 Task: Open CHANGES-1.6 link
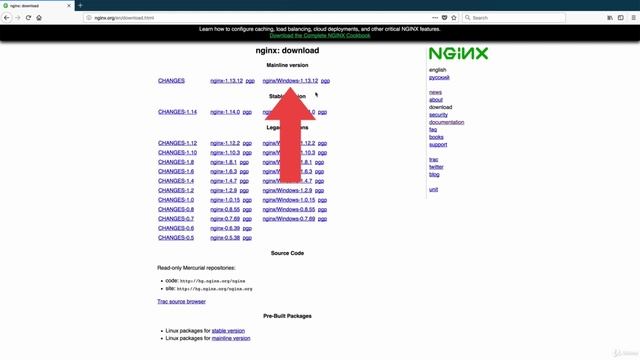176,171
